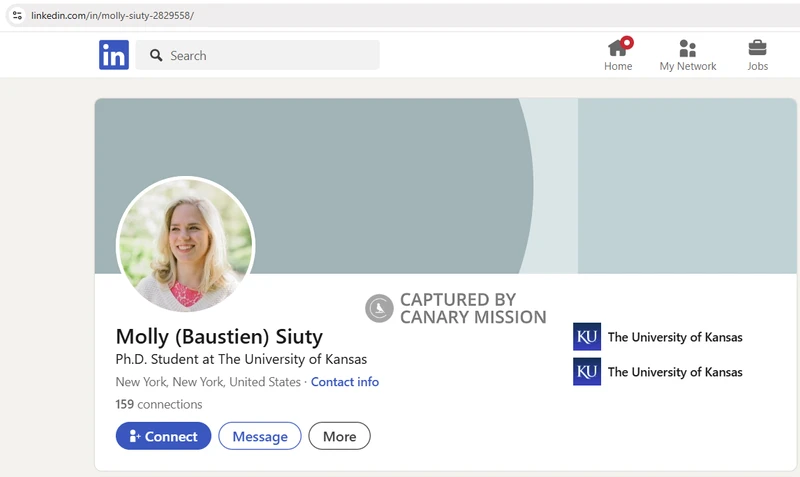This screenshot has height=477, width=800.
Task: Open the Home navigation icon
Action: point(618,48)
